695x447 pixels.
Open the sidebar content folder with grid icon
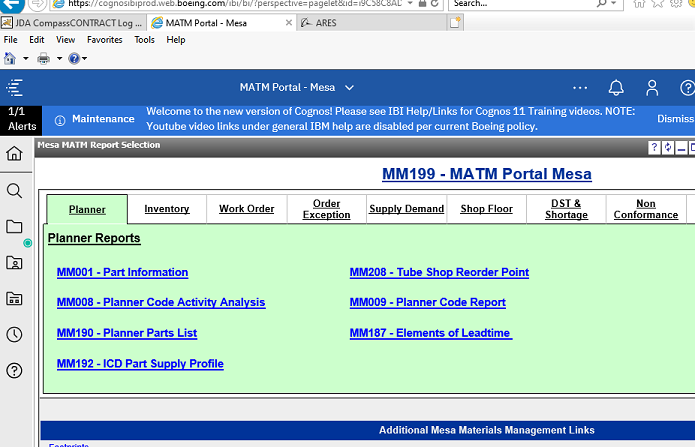pyautogui.click(x=14, y=298)
